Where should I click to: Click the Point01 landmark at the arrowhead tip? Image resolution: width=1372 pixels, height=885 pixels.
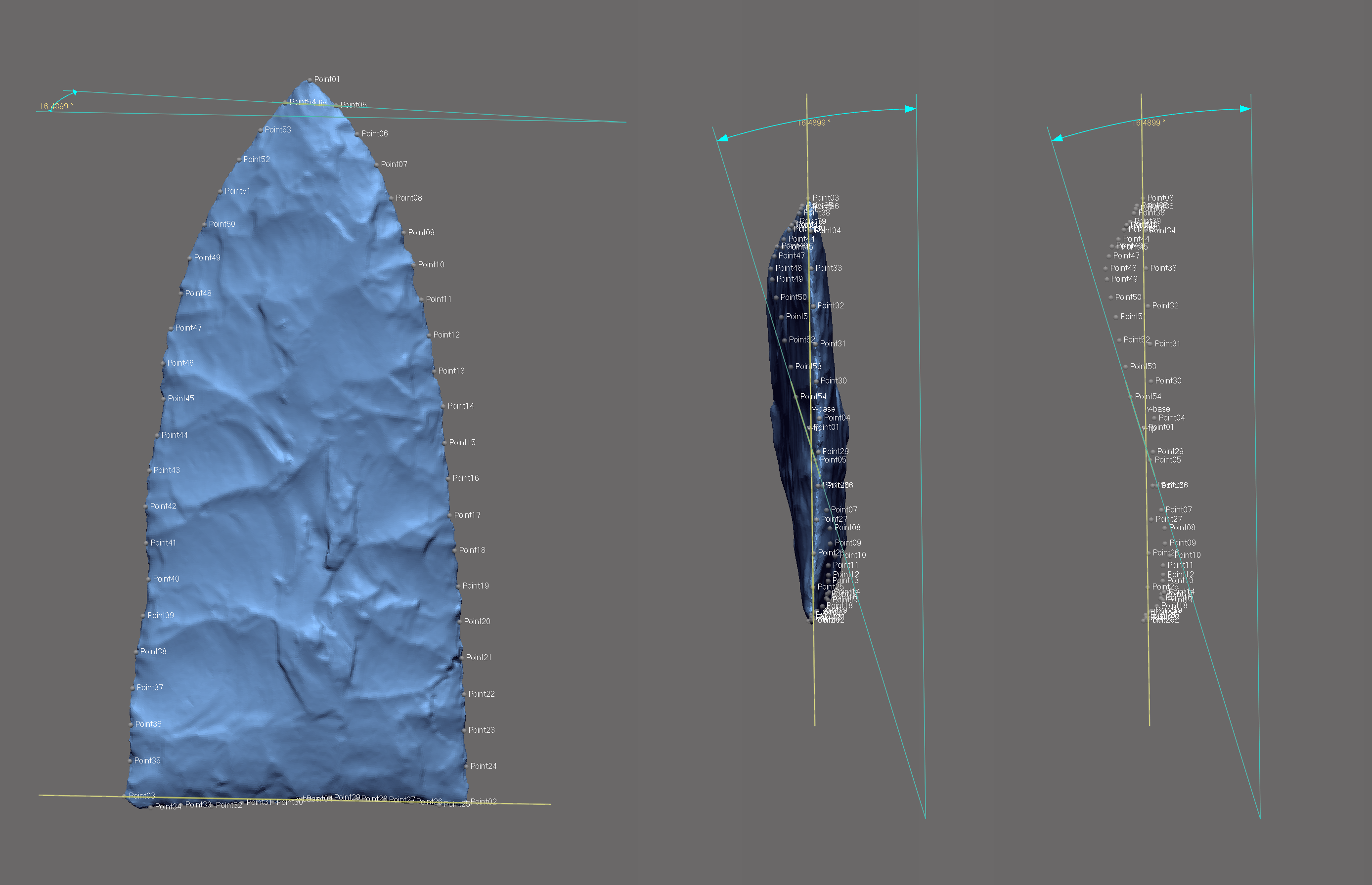tap(310, 80)
